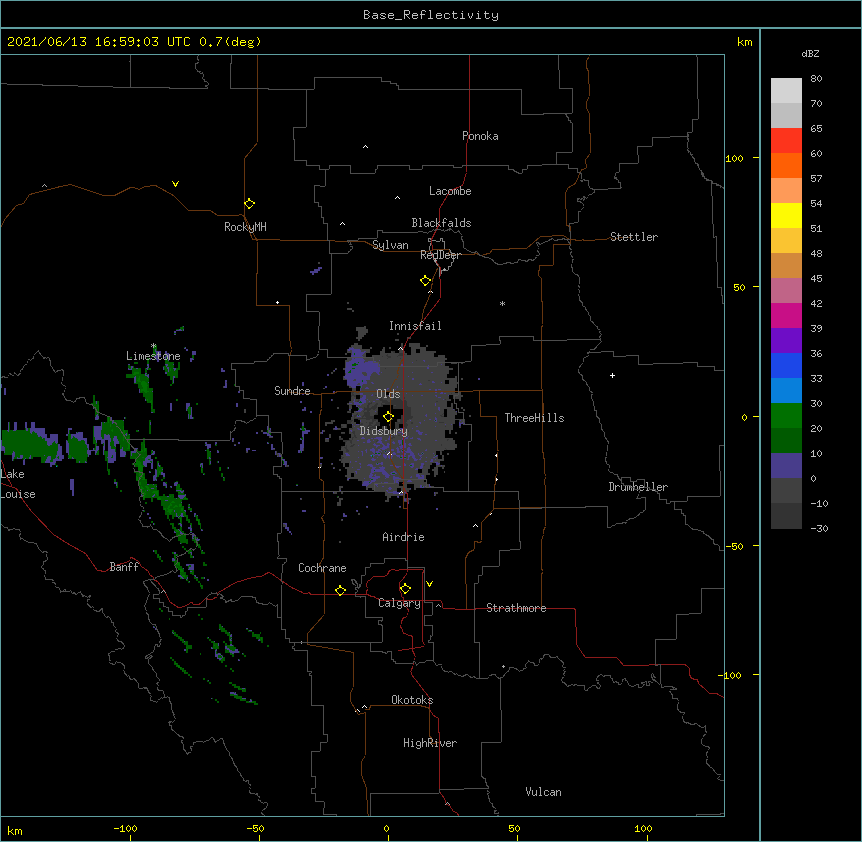Click the yellow marker near RockyMH
This screenshot has height=842, width=862.
pos(249,204)
